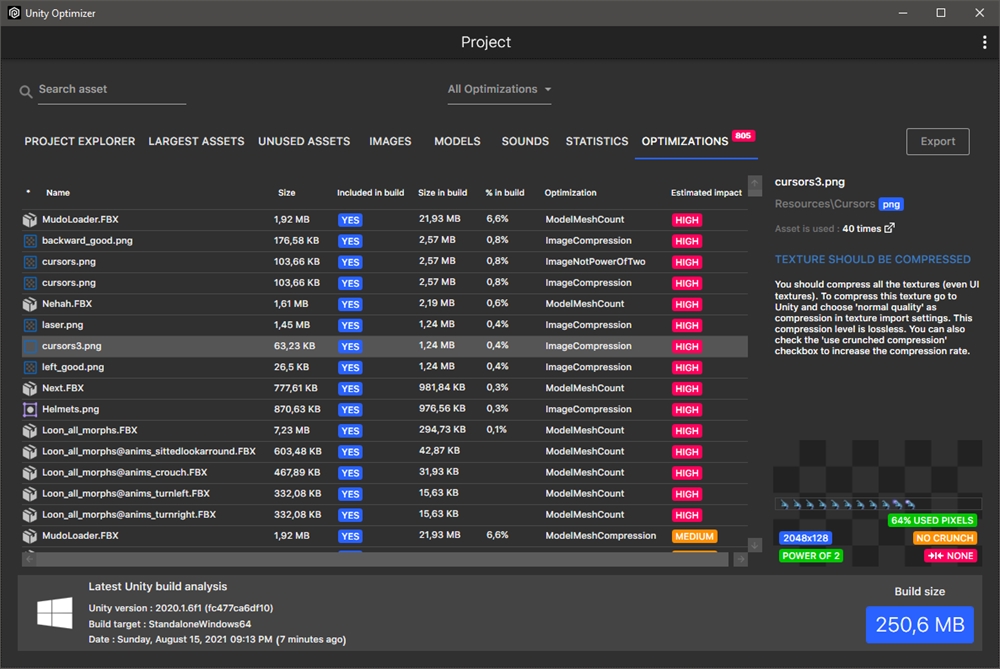Viewport: 1000px width, 669px height.
Task: Open the Statistics tab
Action: pos(597,141)
